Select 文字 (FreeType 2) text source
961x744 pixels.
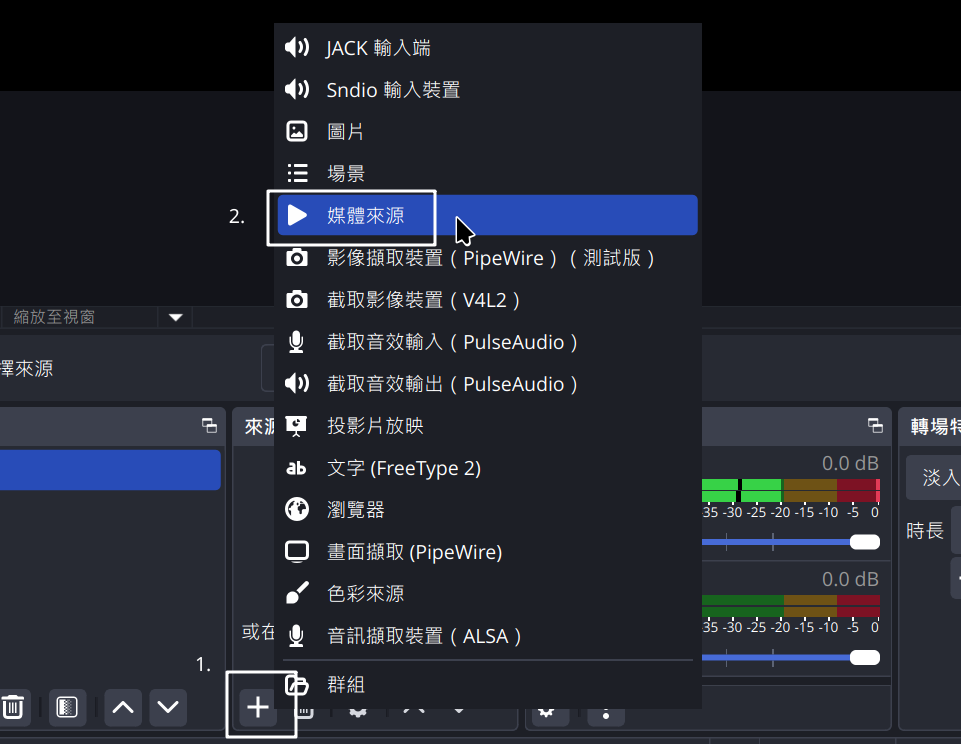[x=487, y=468]
